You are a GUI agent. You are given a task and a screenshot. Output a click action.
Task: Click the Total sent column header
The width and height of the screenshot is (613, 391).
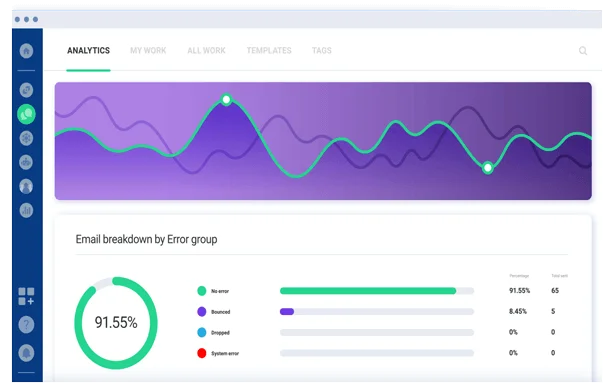[559, 276]
